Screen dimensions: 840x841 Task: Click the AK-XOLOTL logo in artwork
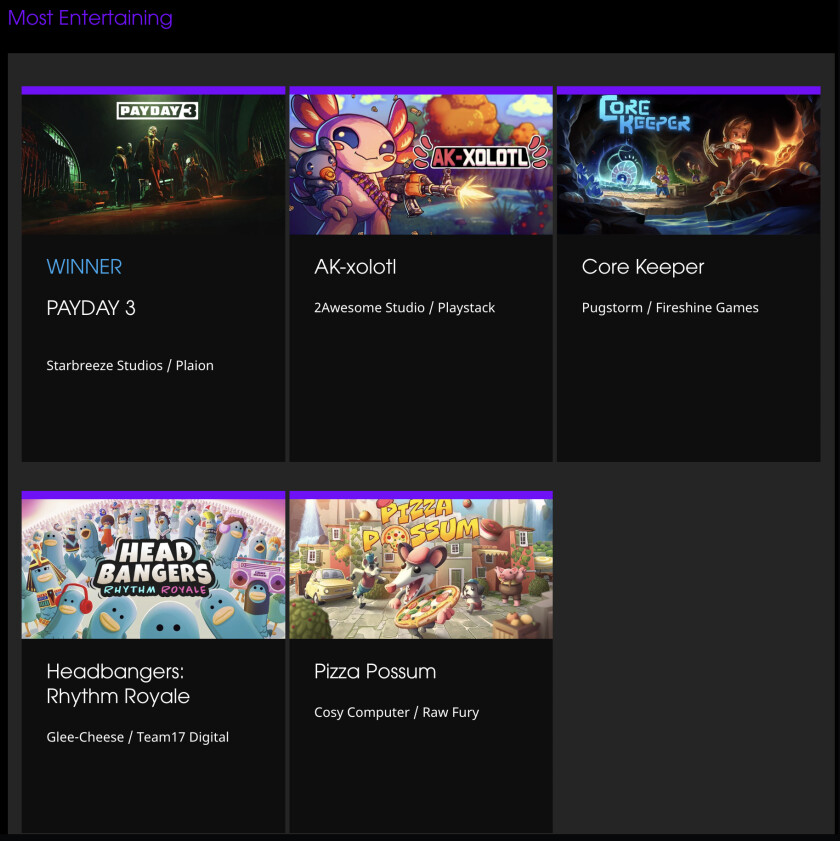[480, 156]
